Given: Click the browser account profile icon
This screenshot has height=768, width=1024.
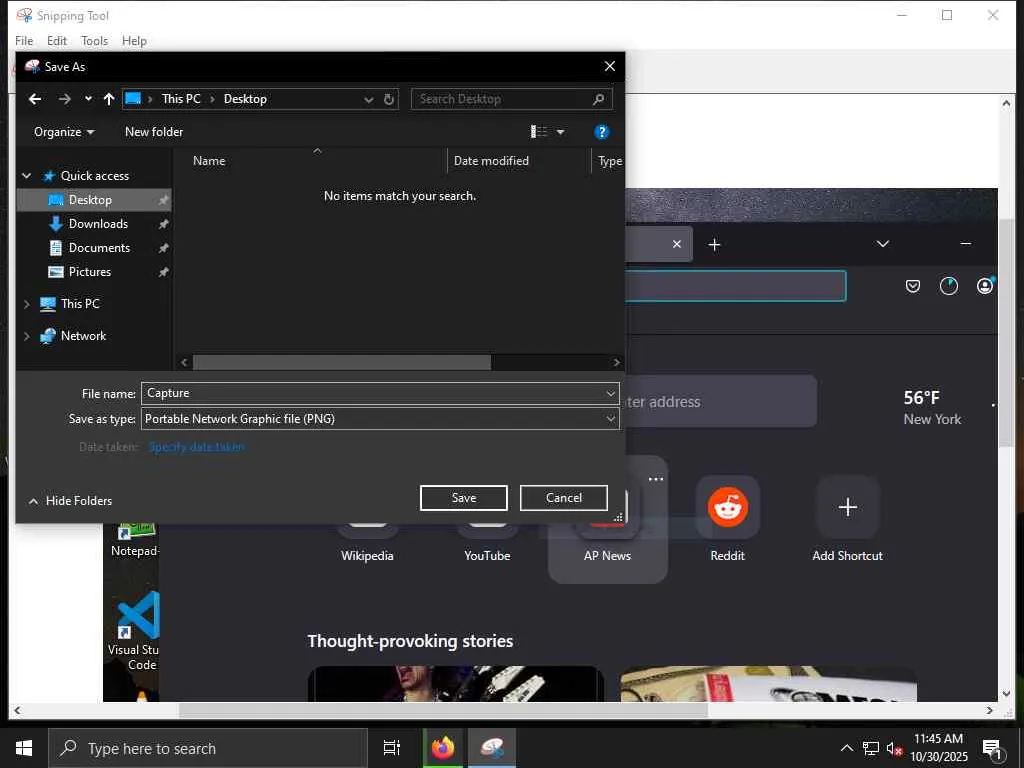Looking at the screenshot, I should [x=985, y=286].
